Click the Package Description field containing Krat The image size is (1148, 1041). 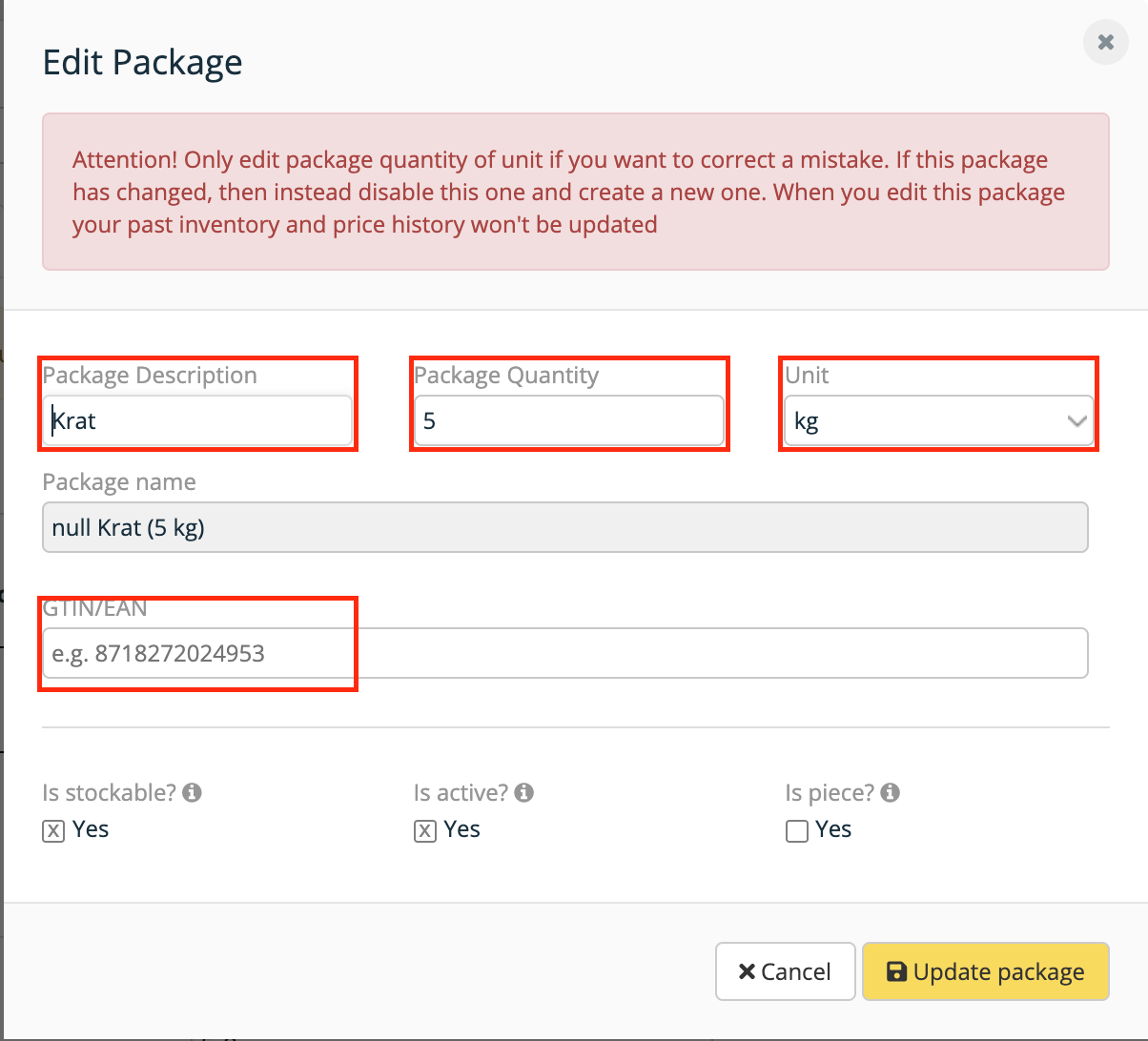197,420
